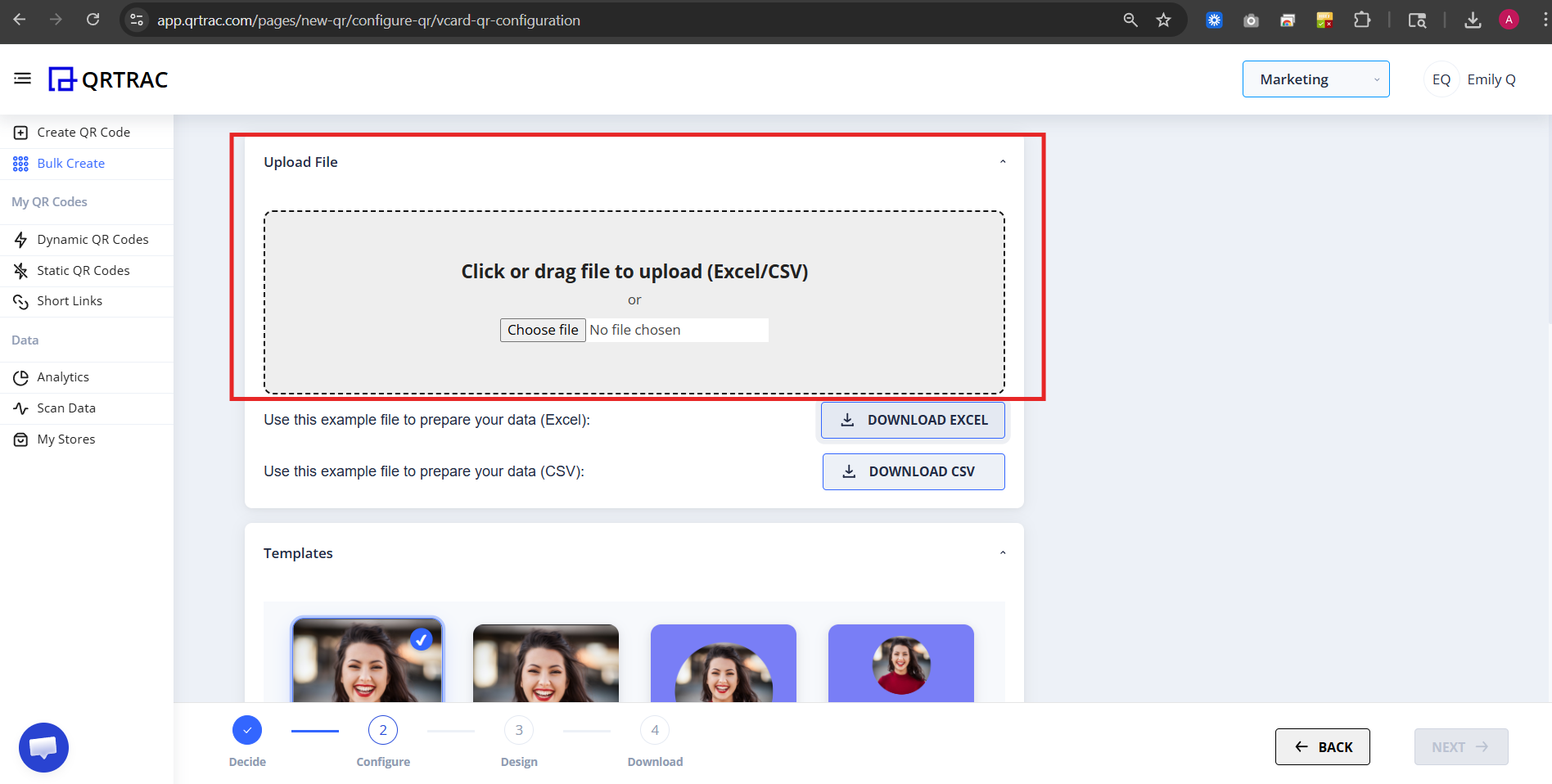Open the Marketing workspace dropdown

pyautogui.click(x=1315, y=79)
